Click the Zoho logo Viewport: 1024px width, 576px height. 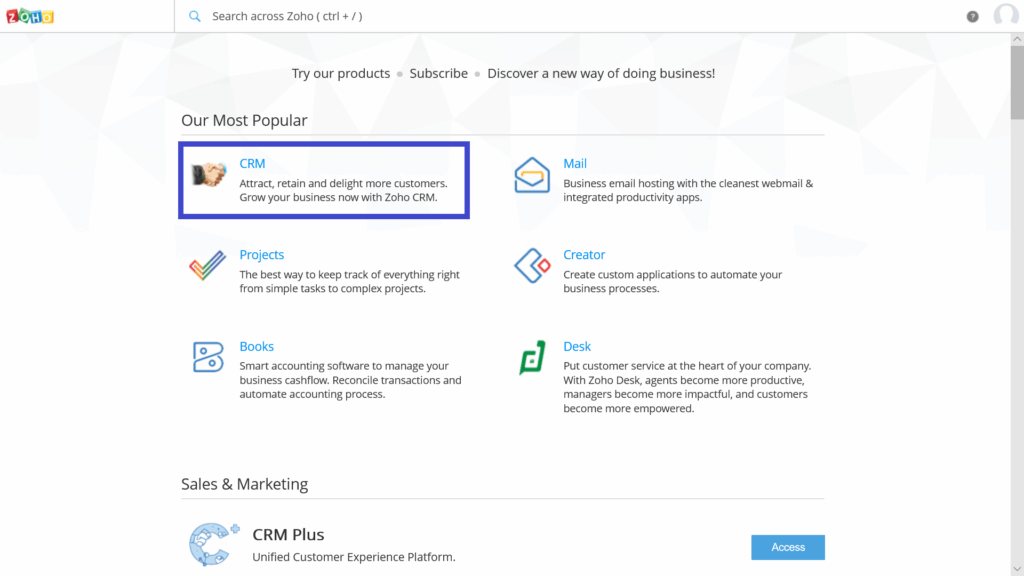(x=30, y=16)
